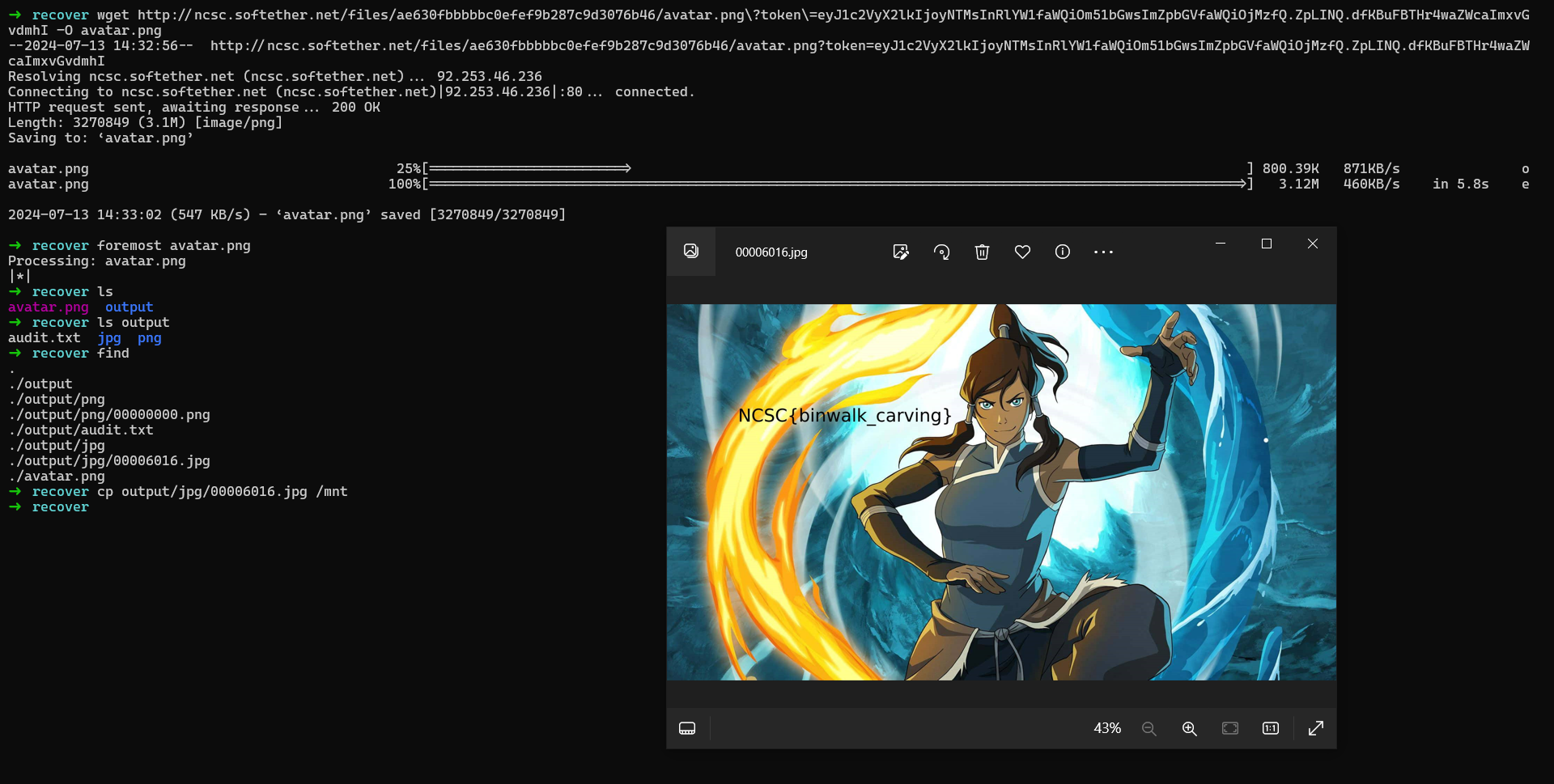1554x784 pixels.
Task: Click the fit to window icon
Action: [1230, 729]
